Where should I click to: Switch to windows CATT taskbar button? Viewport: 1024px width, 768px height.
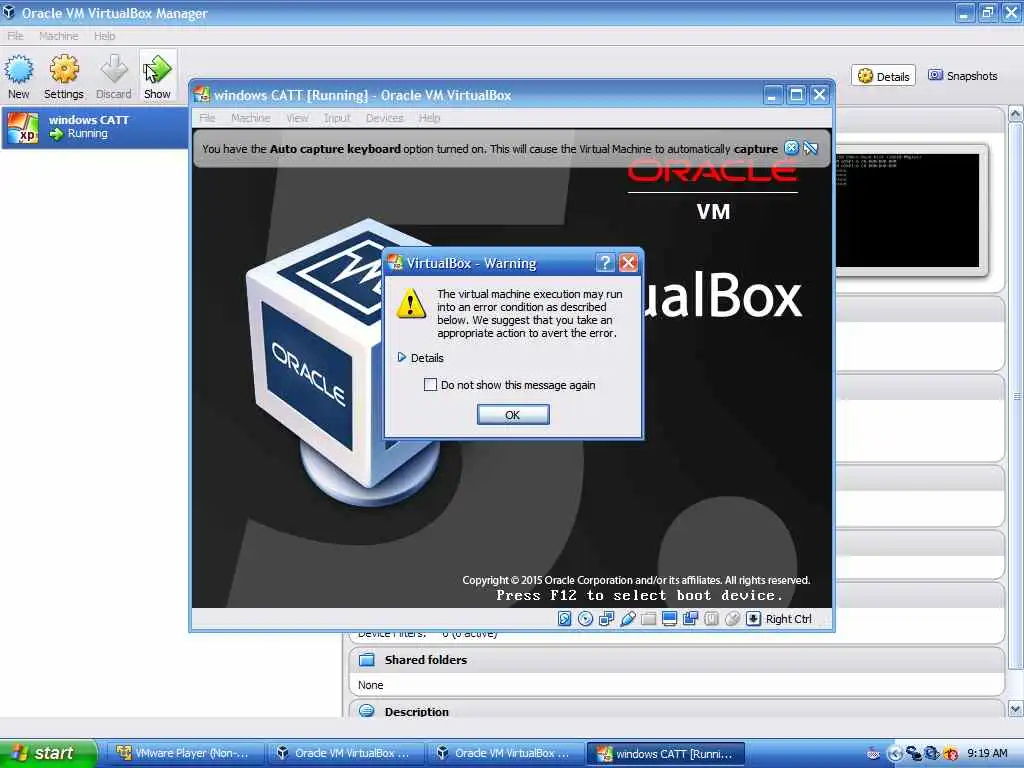click(666, 753)
